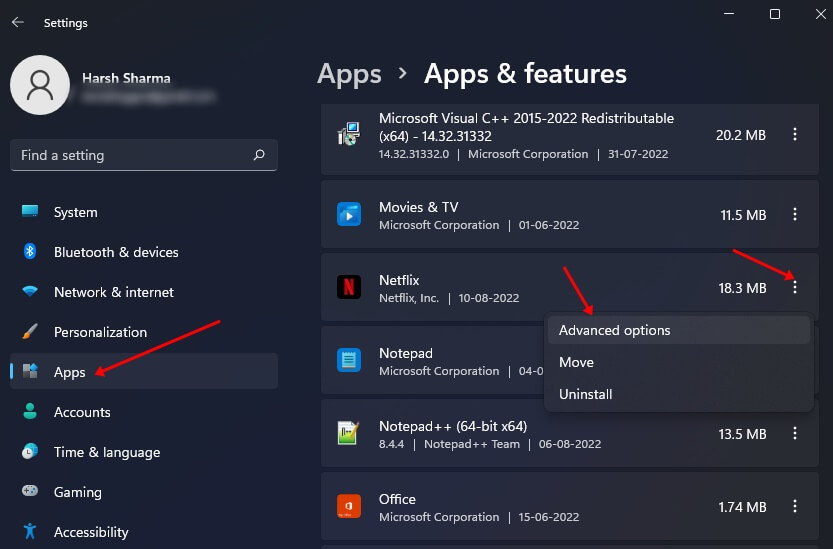Click the Netflix app name text

point(399,280)
